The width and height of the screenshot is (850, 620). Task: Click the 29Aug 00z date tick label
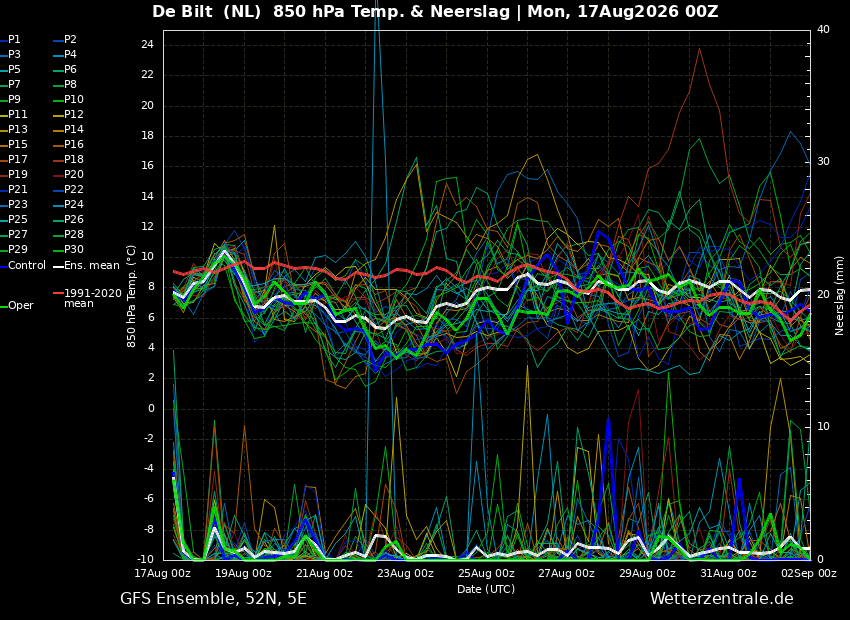pos(648,573)
